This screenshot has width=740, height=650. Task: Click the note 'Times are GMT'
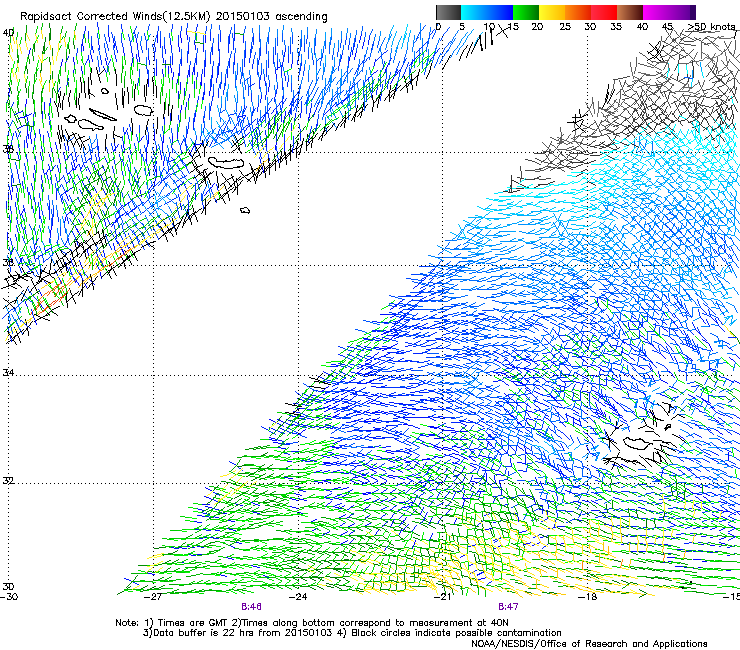tap(191, 623)
